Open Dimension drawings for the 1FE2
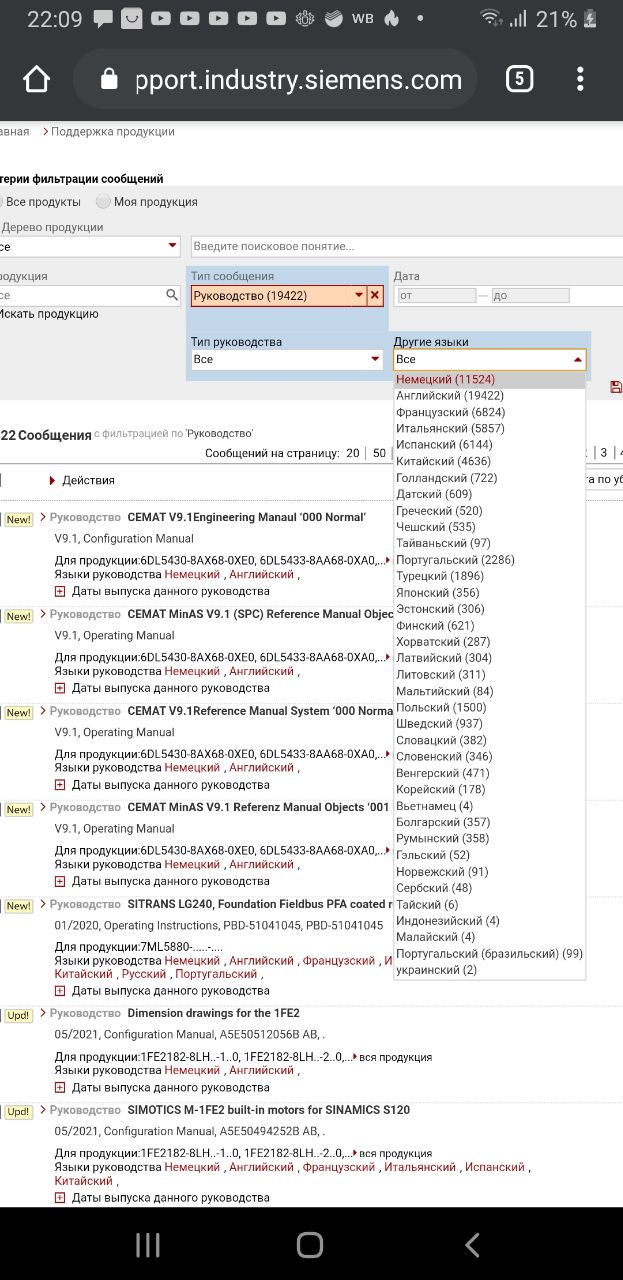This screenshot has width=623, height=1280. (214, 1013)
